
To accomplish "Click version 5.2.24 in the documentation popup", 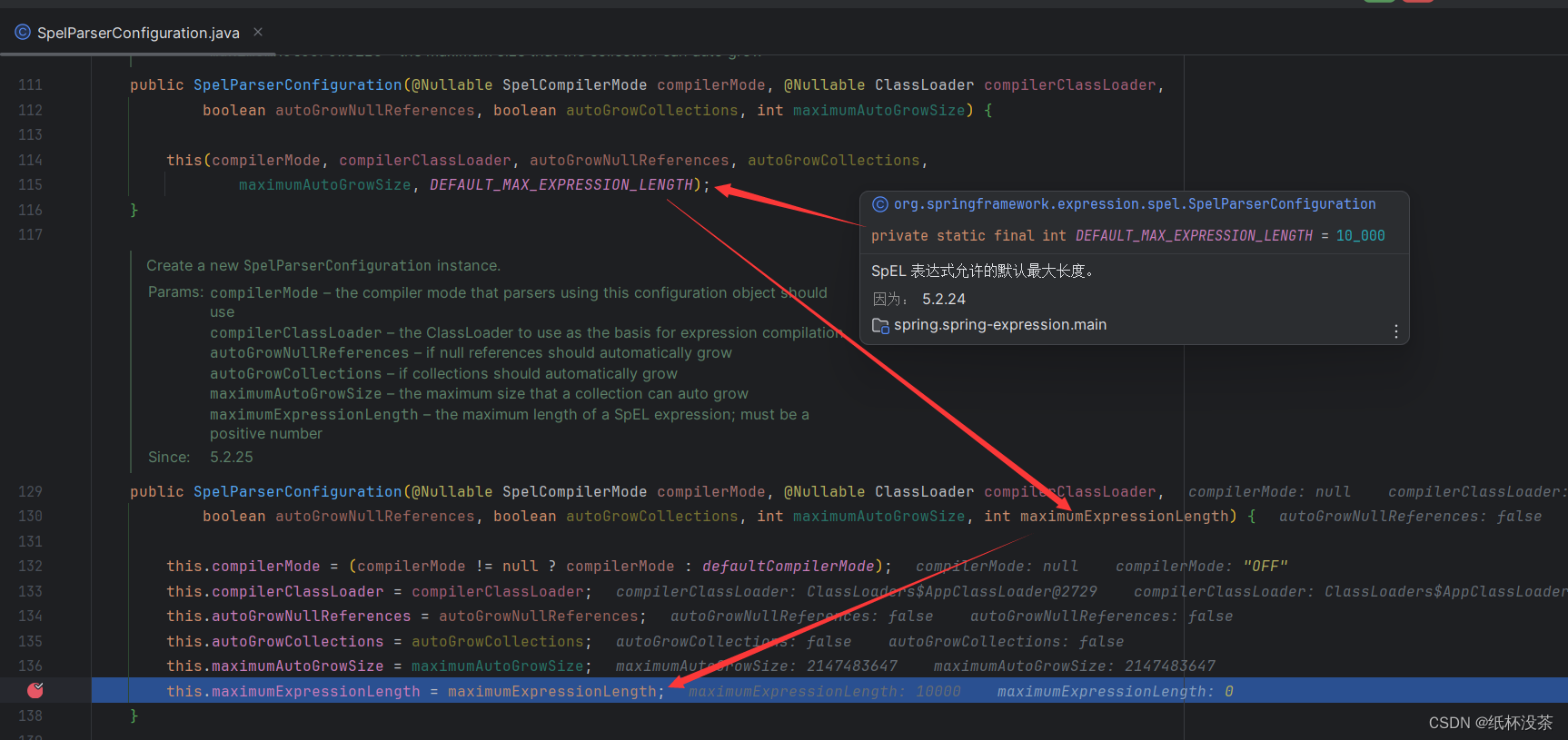I will pos(943,299).
